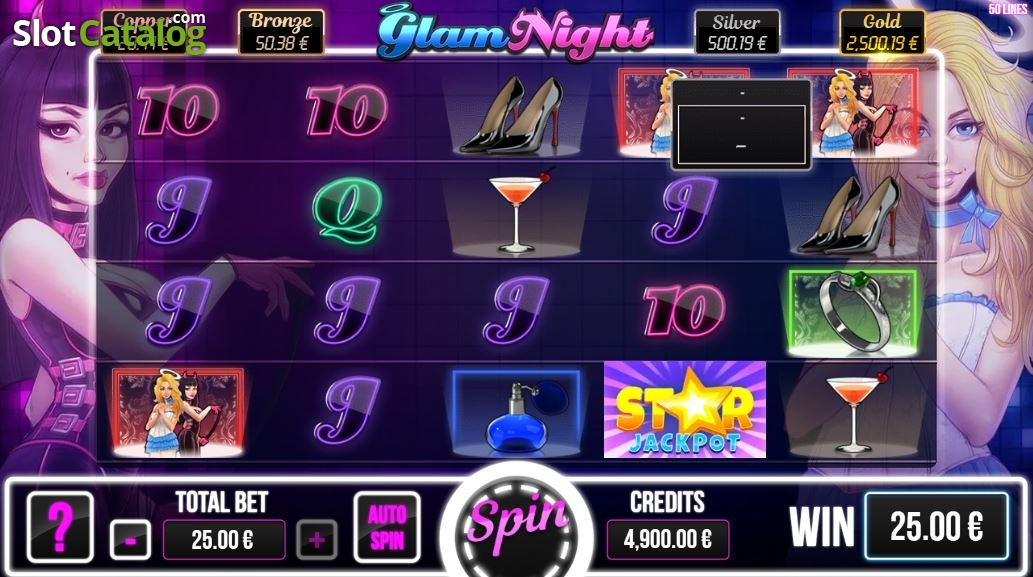Open the SlotCatalog.com logo link
Image resolution: width=1033 pixels, height=577 pixels.
point(109,33)
